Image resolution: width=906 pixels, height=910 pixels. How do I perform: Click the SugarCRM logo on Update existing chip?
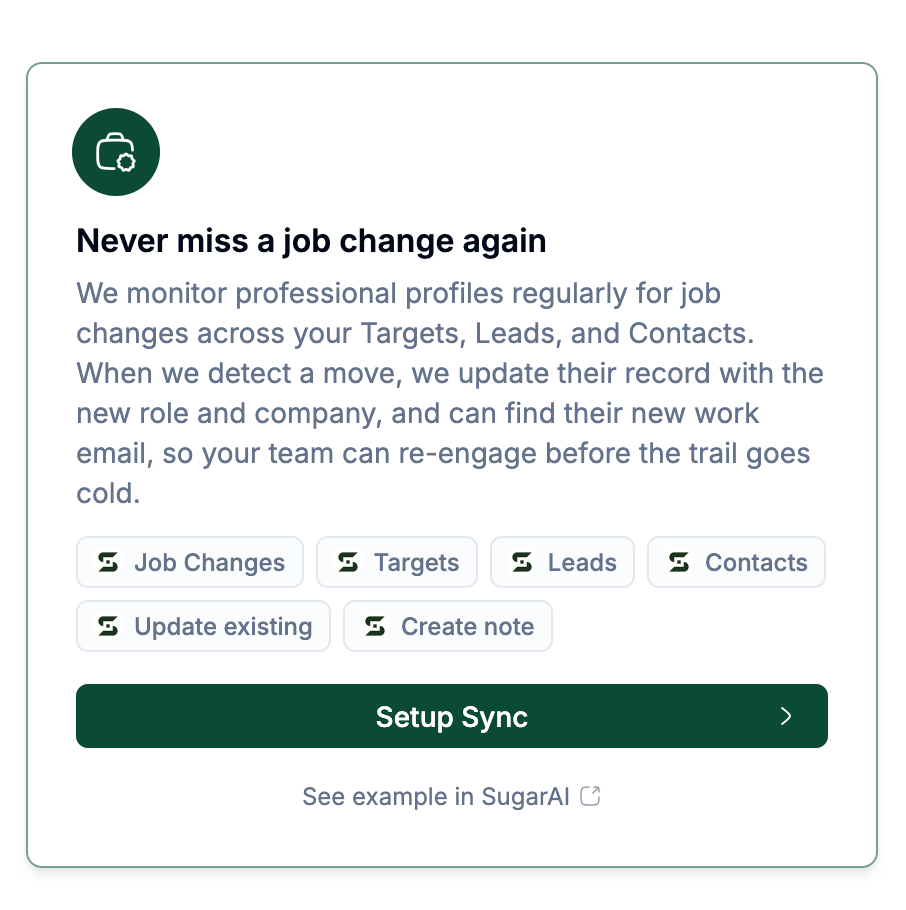[x=108, y=626]
